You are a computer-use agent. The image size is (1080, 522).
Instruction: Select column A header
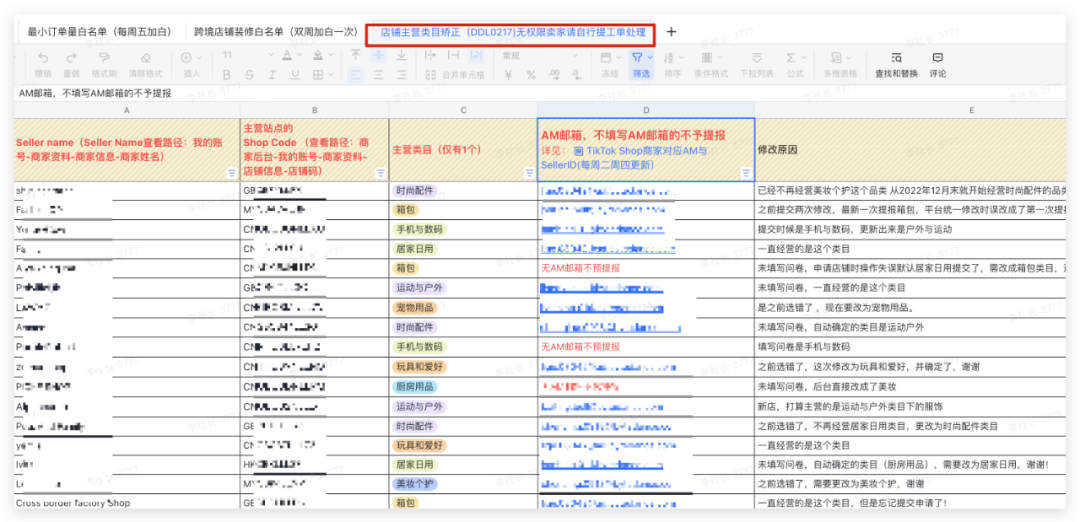click(127, 110)
